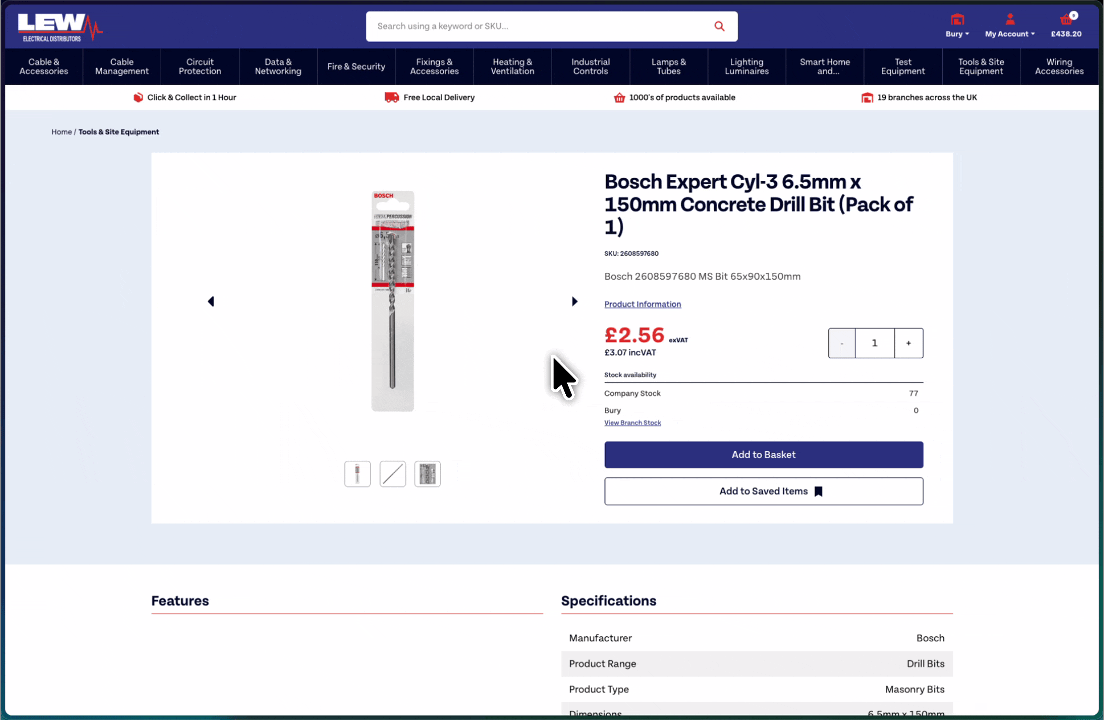Click the LEW Electrical Distributors logo
The image size is (1104, 720).
pyautogui.click(x=59, y=27)
